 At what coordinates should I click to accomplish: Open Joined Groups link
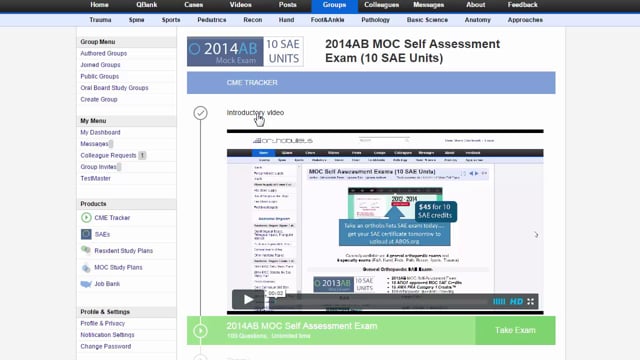[100, 65]
